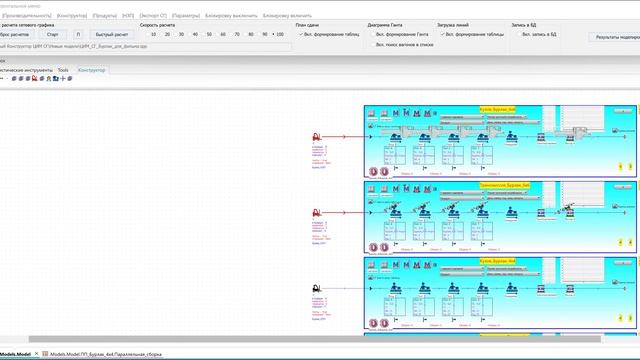Open the [Производительность] menu
Image resolution: width=640 pixels, height=360 pixels.
(x=26, y=16)
